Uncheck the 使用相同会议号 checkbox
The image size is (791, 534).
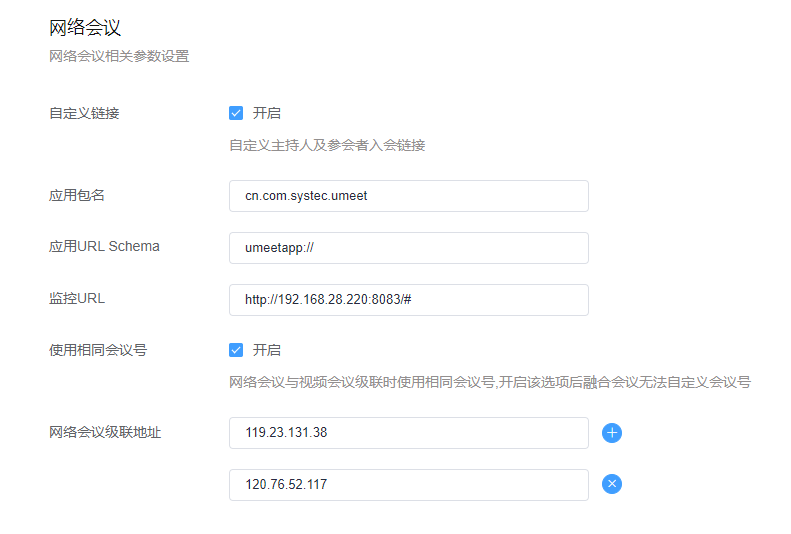[x=236, y=350]
